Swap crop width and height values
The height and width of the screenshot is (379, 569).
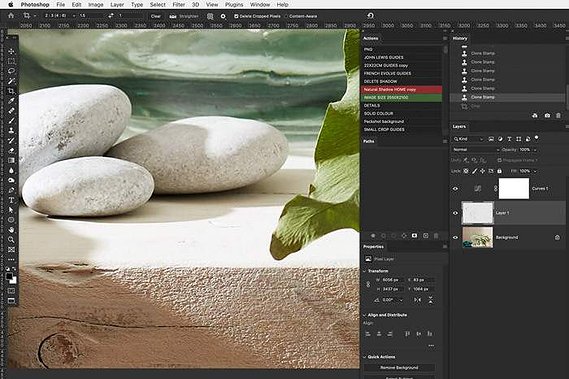(111, 16)
